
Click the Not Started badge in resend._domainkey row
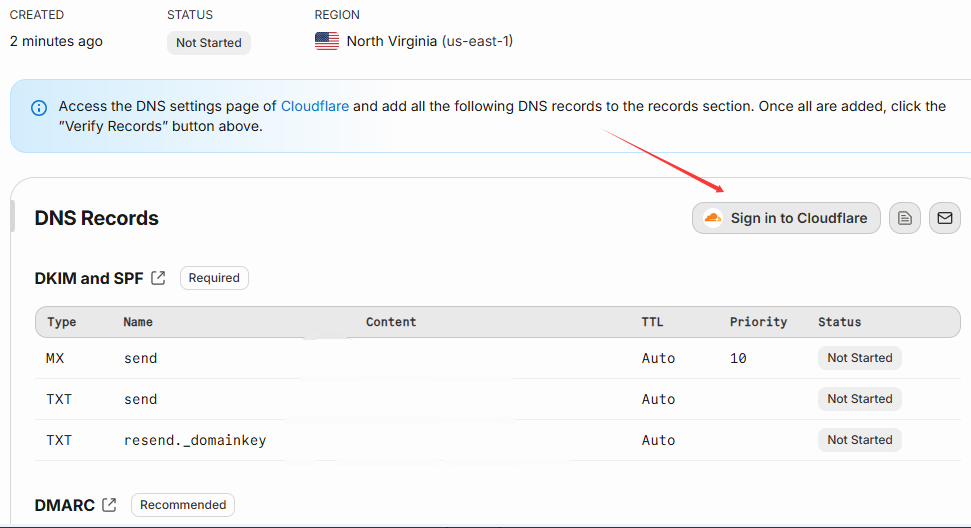tap(859, 440)
